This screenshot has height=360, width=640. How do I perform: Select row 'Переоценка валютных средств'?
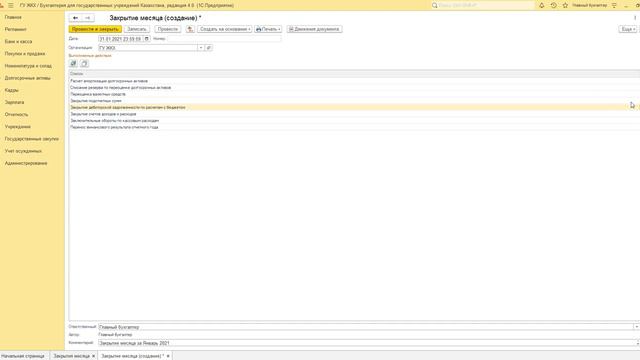coord(354,94)
